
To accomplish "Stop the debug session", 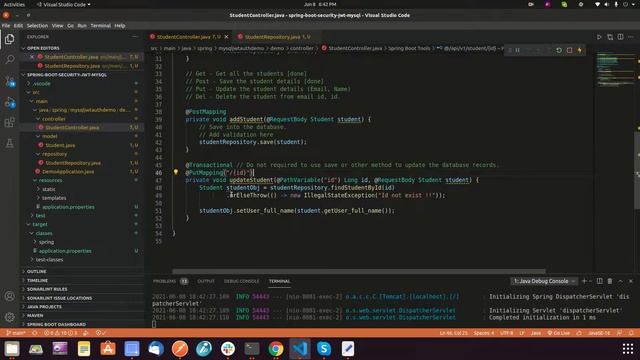I will [x=569, y=50].
